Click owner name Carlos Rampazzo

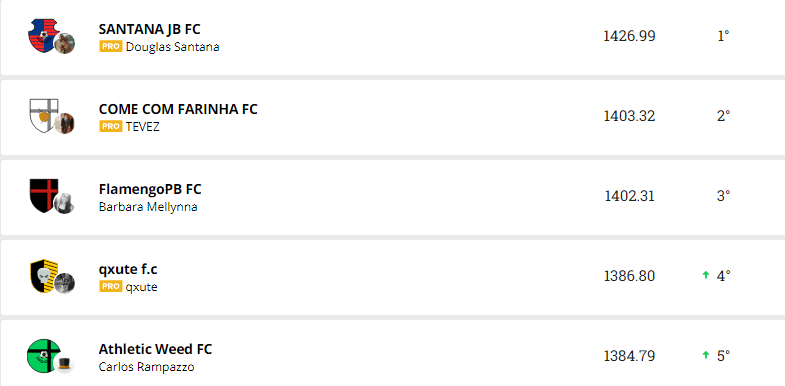146,367
